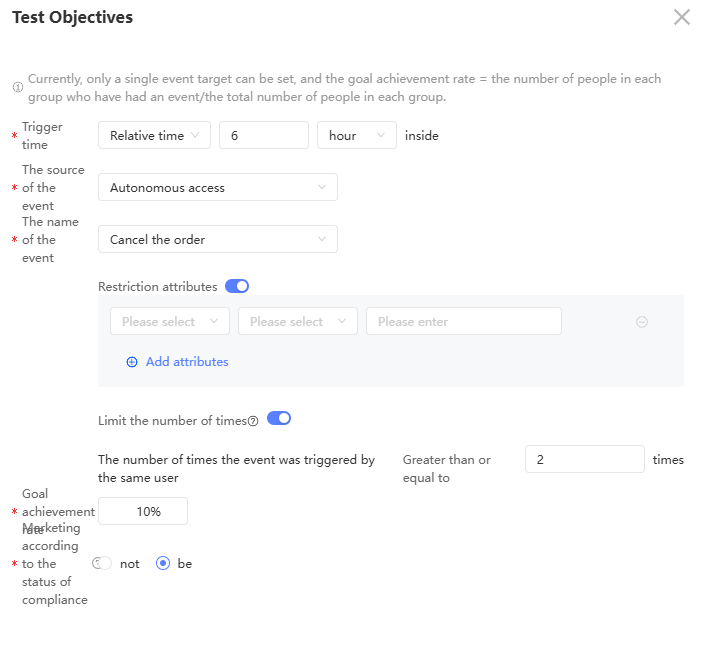
Task: Click the help icon beside Limit the number of times
Action: point(253,421)
